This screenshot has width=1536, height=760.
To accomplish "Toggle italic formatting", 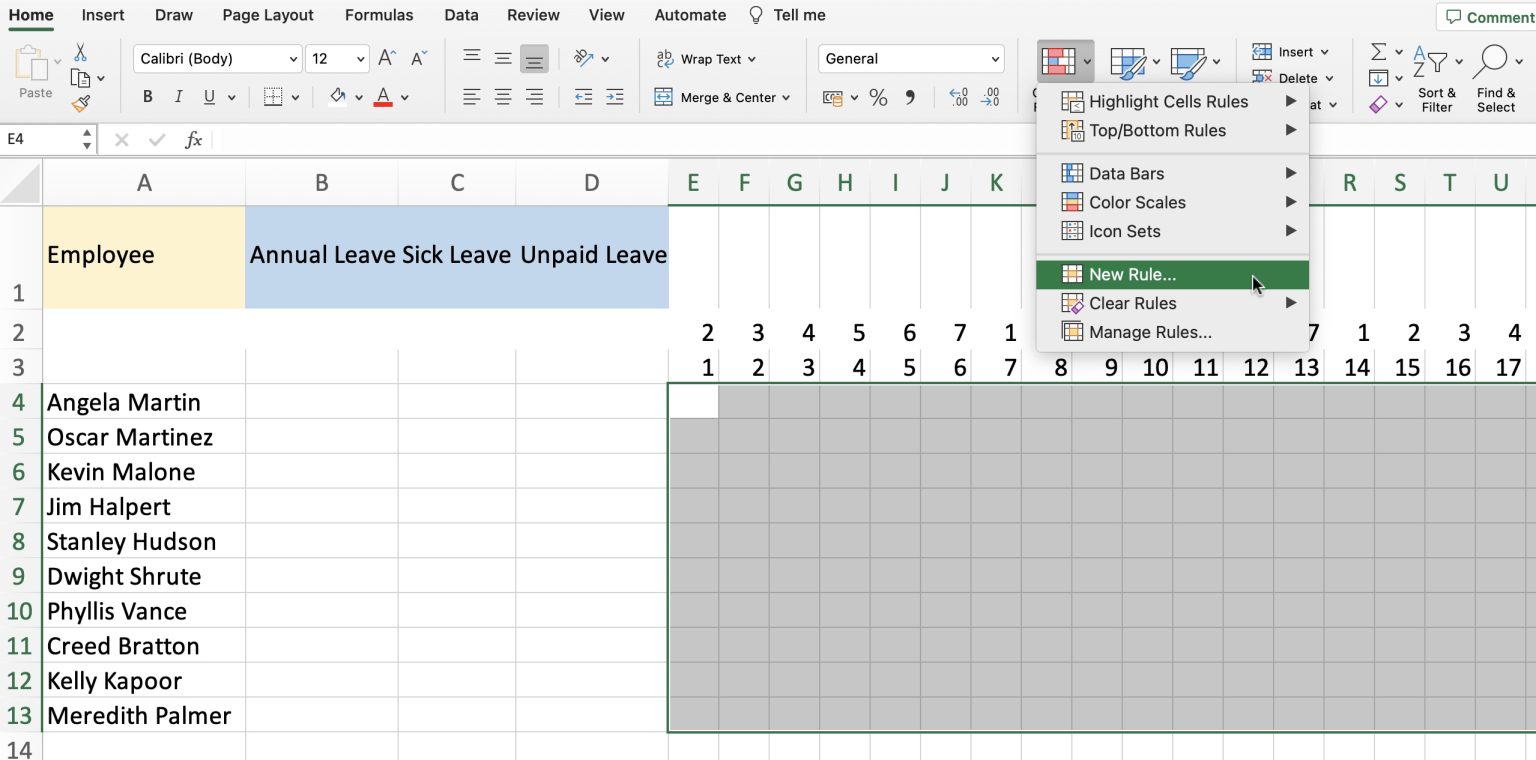I will tap(178, 96).
